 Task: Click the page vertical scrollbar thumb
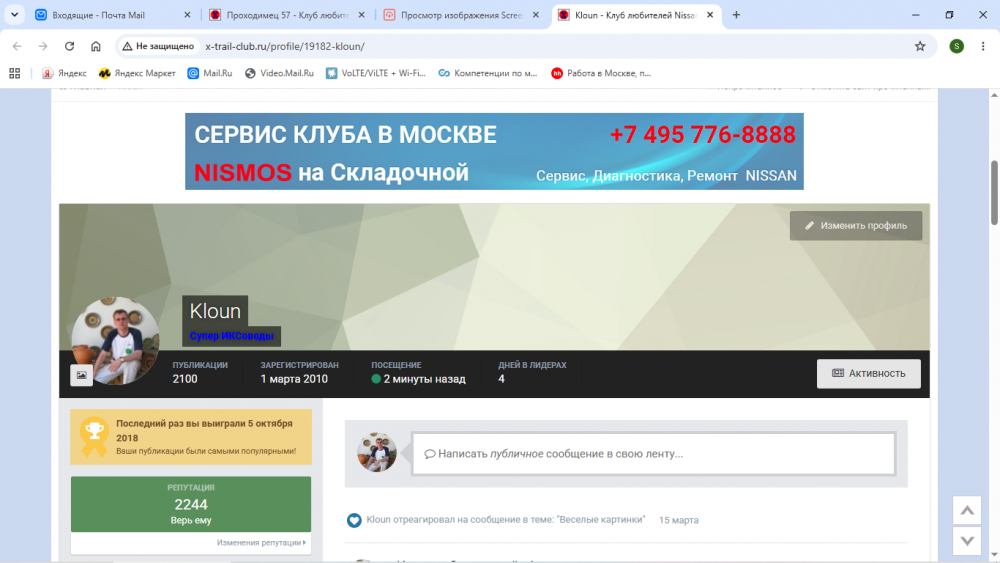(994, 193)
